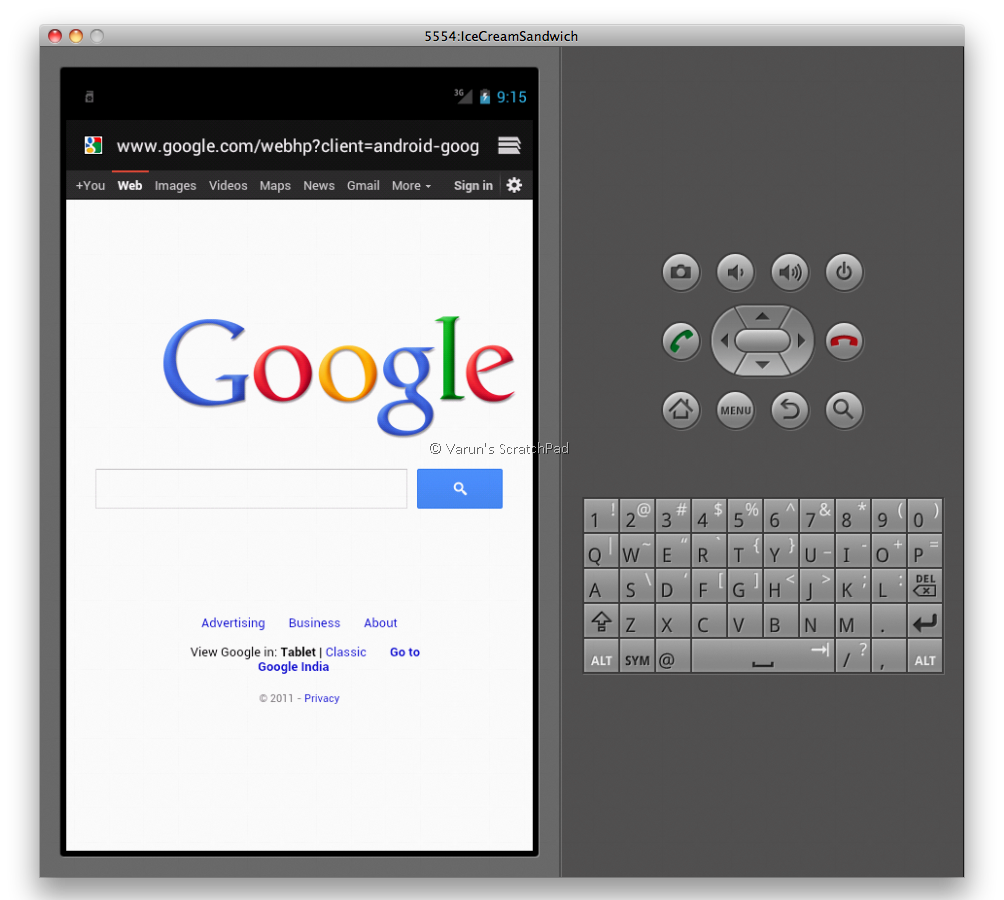Screen dimensions: 1004x900
Task: Open the Privacy link
Action: click(x=321, y=698)
